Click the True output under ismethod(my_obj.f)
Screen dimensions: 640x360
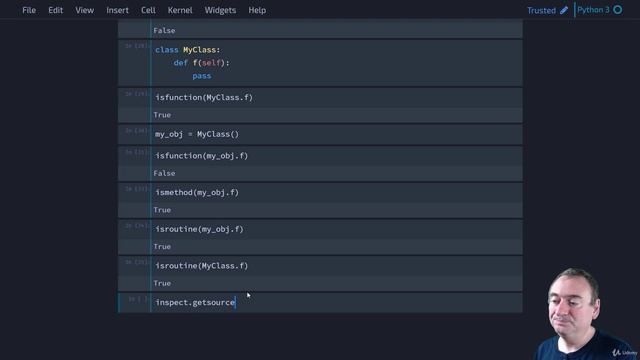click(162, 210)
